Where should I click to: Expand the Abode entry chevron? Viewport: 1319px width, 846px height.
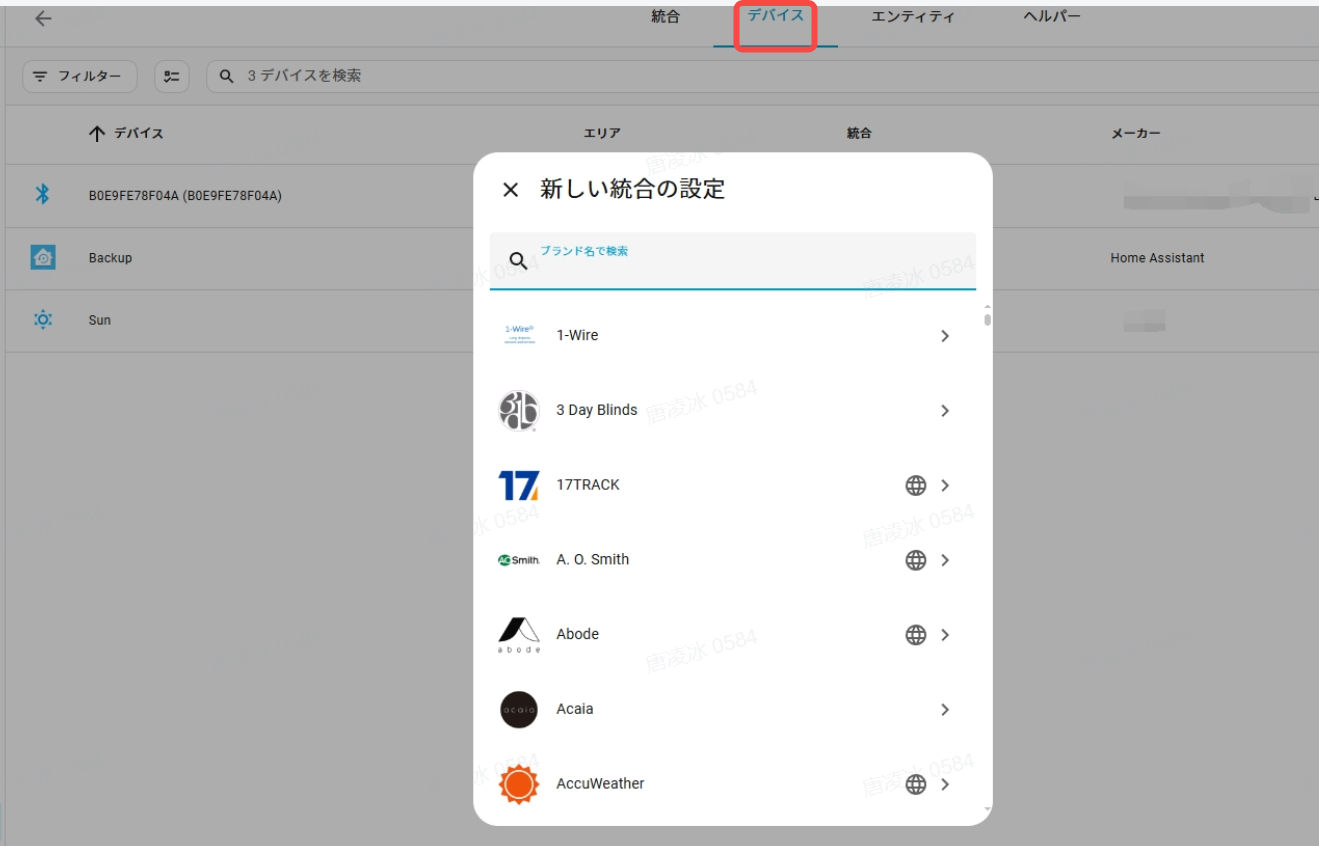(945, 635)
